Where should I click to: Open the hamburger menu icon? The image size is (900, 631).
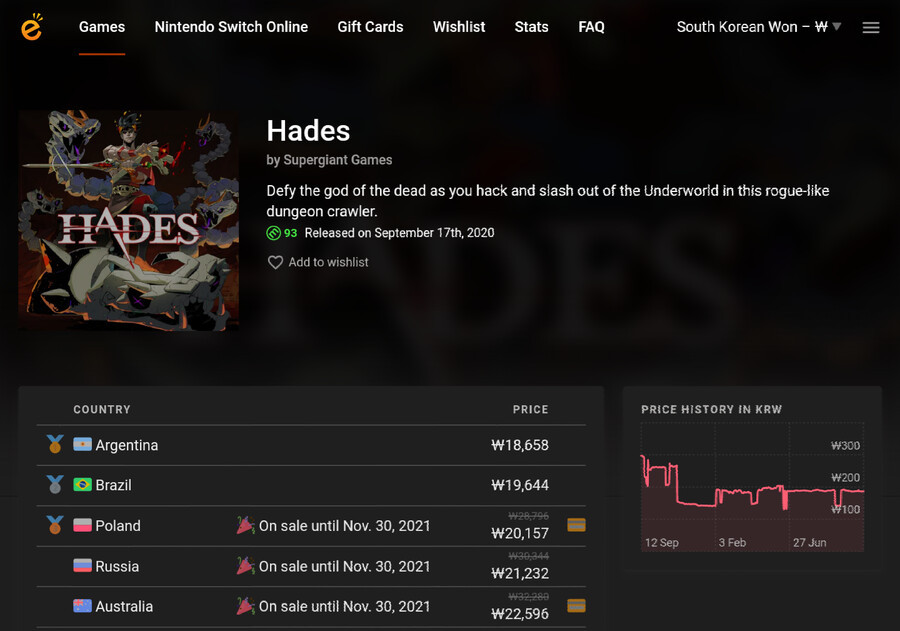click(x=871, y=28)
